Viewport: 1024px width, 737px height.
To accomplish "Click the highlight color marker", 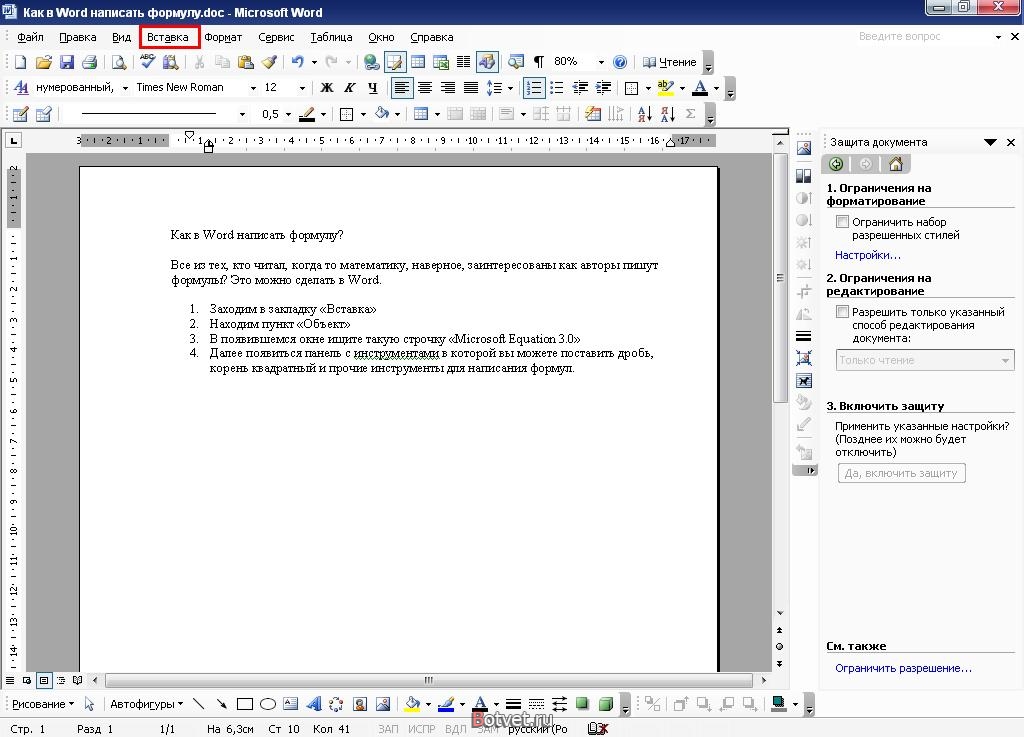I will pyautogui.click(x=665, y=87).
